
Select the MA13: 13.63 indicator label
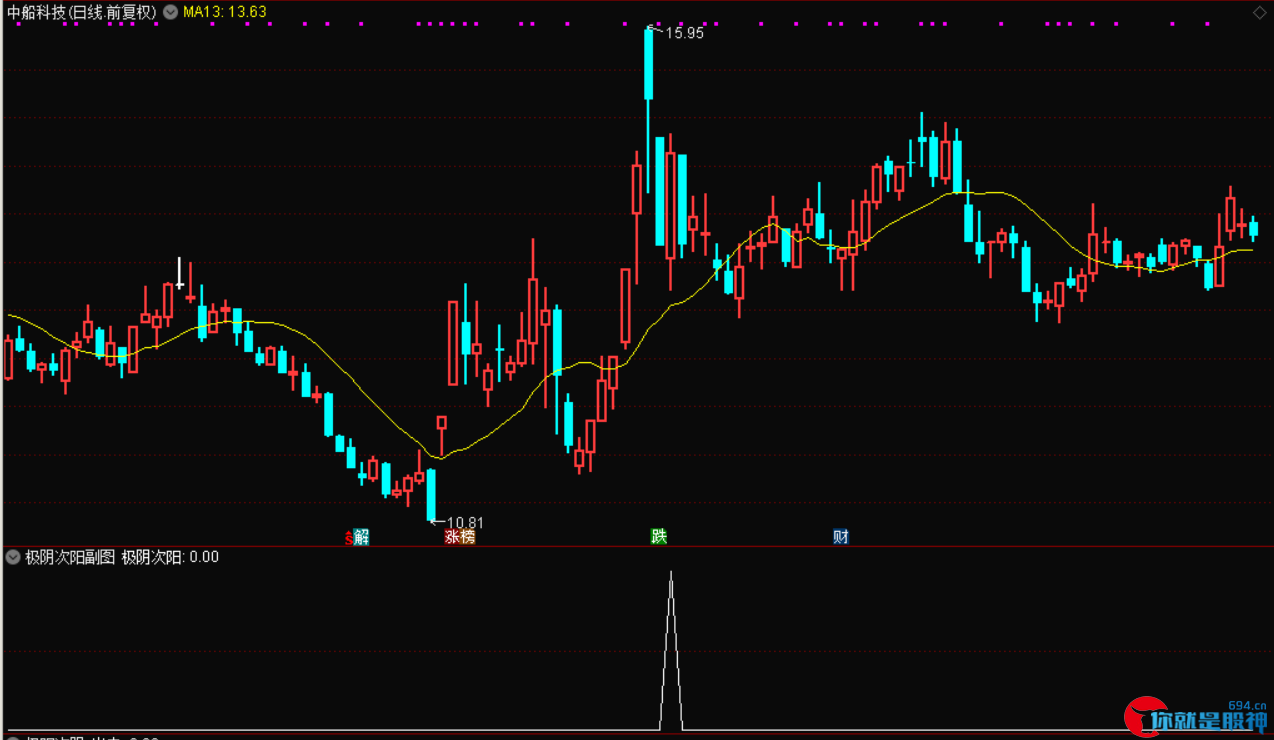tap(225, 12)
